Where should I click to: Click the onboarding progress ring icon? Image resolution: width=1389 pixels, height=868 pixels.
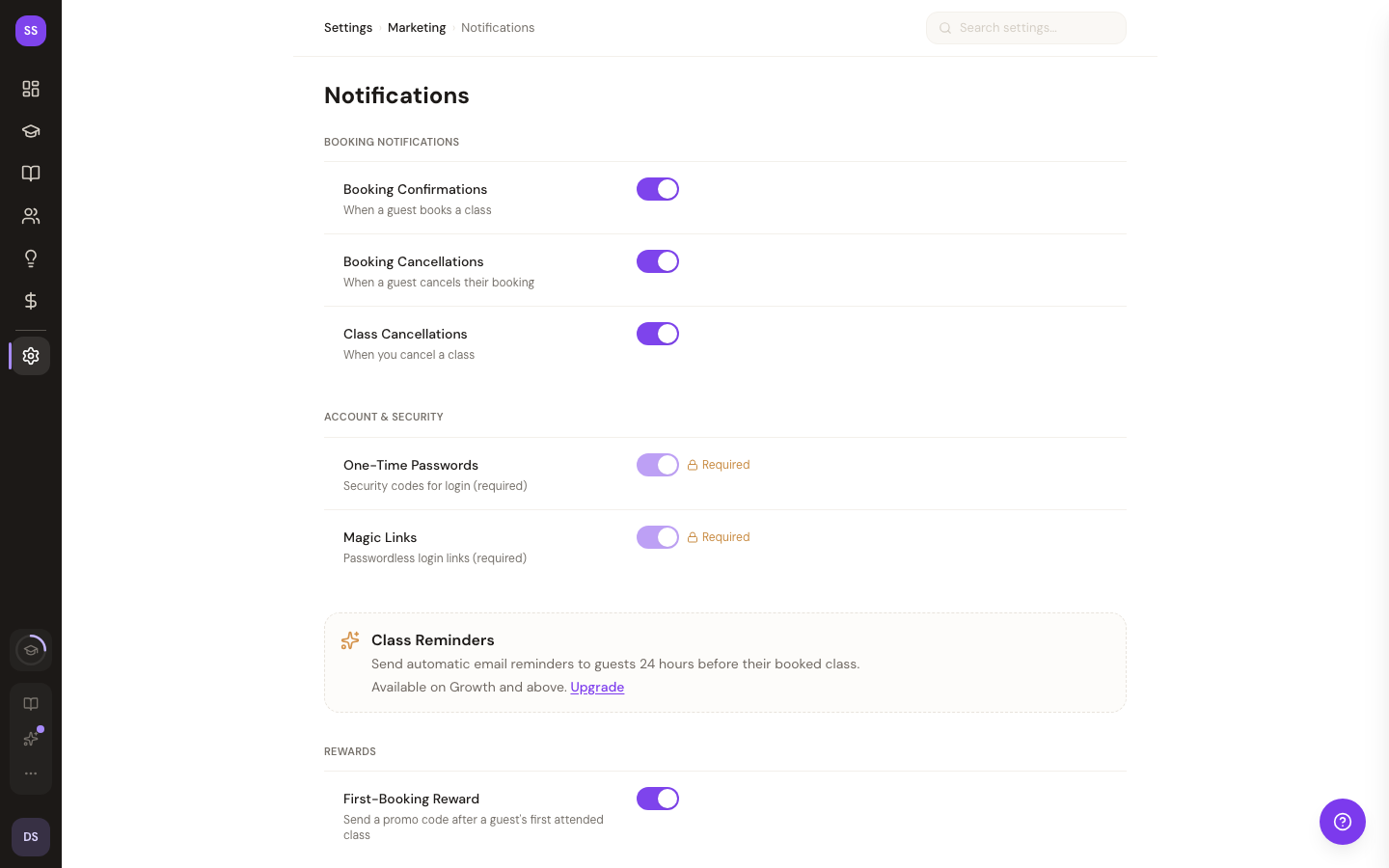coord(31,650)
